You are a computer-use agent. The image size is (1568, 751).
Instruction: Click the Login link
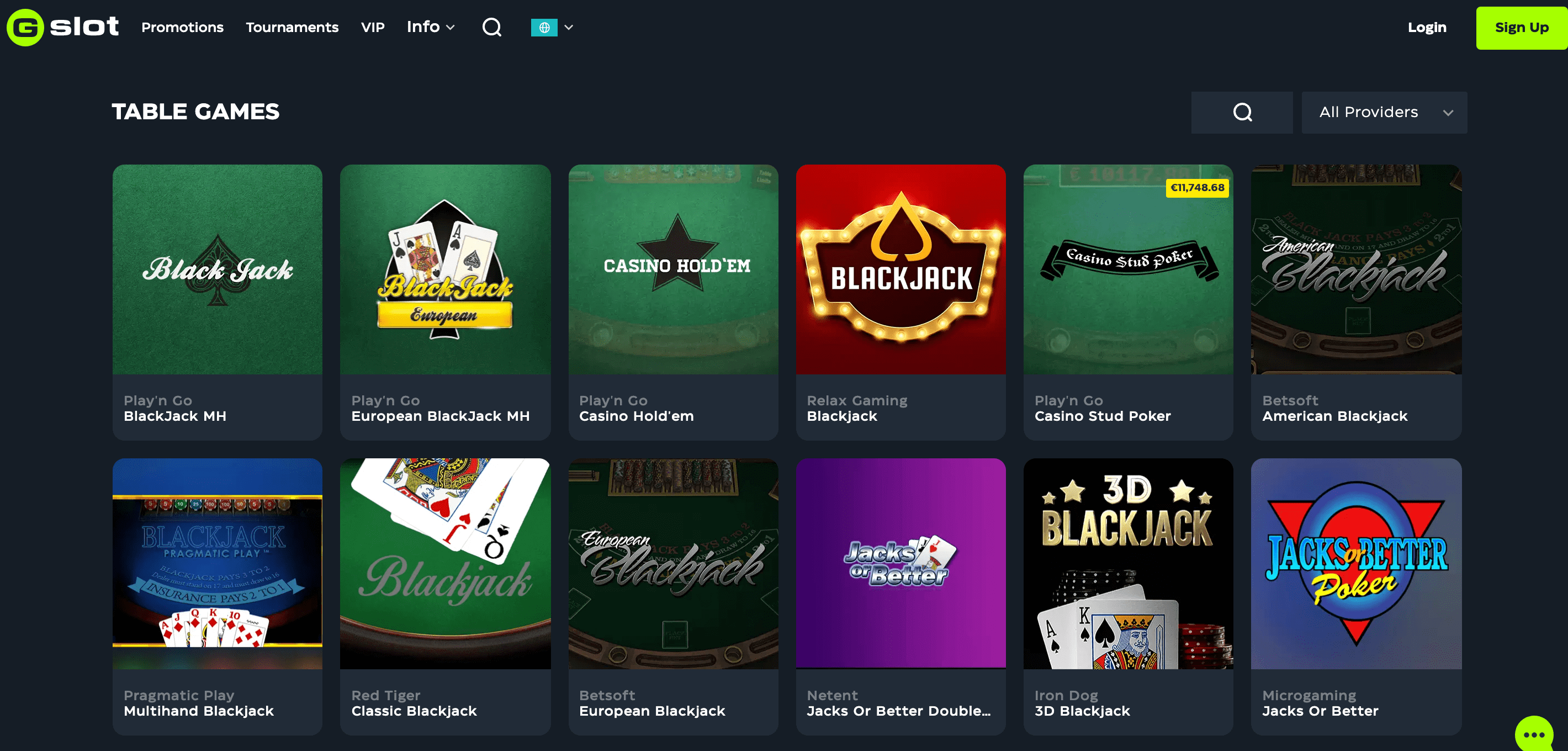click(x=1427, y=28)
